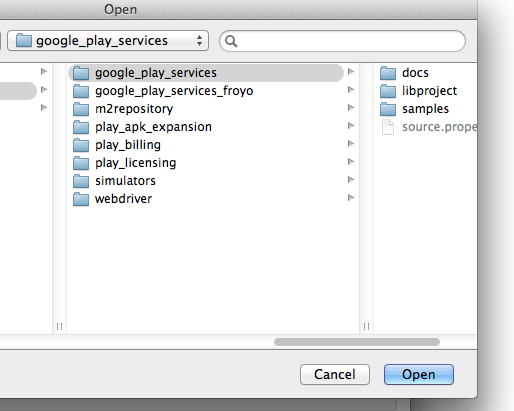
Task: Click the horizontal scrollbar thumb
Action: point(357,342)
